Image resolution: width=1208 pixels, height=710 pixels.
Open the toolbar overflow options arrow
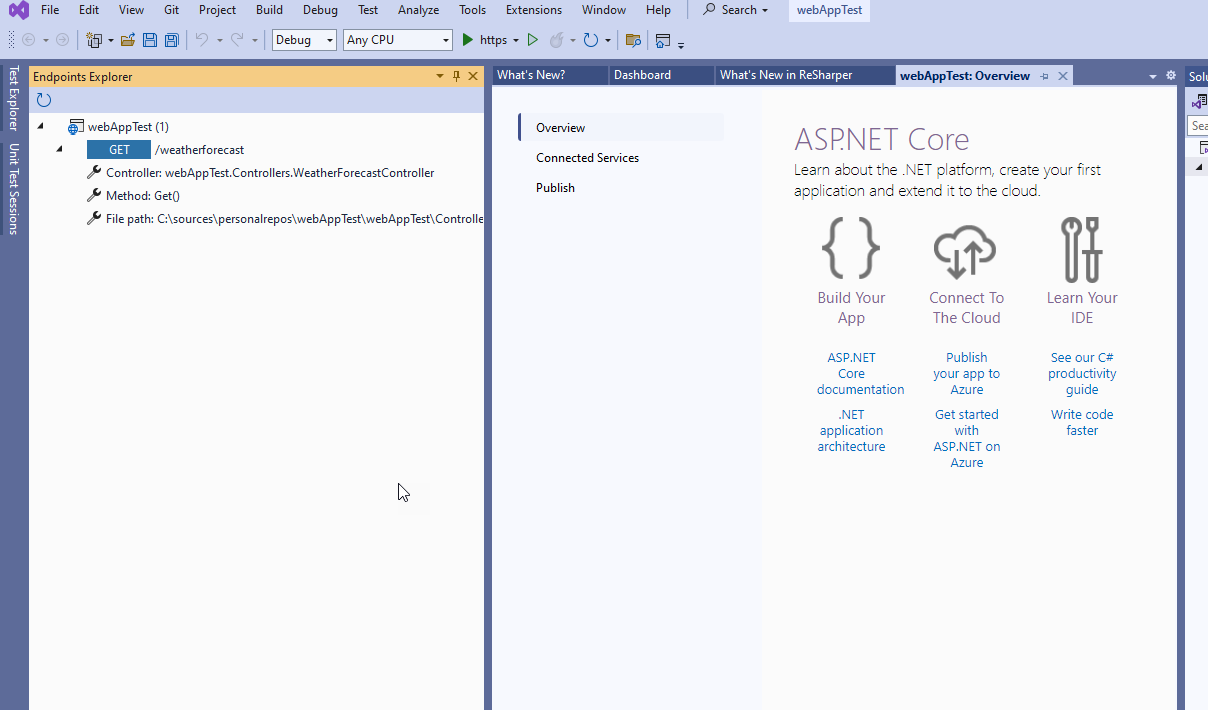pyautogui.click(x=681, y=44)
